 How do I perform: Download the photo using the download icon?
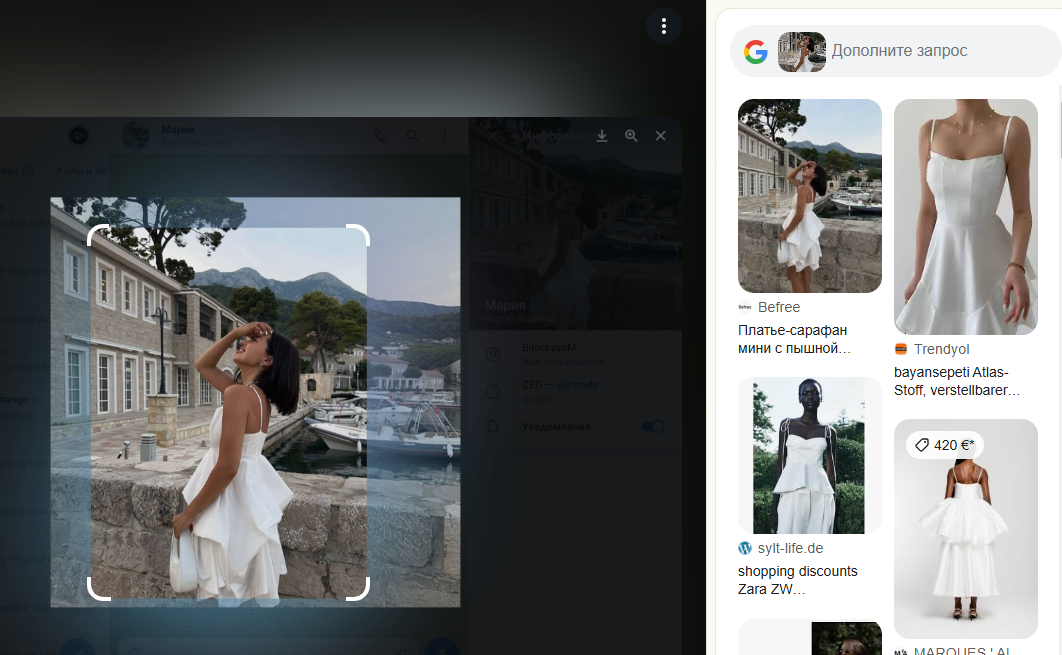[602, 136]
